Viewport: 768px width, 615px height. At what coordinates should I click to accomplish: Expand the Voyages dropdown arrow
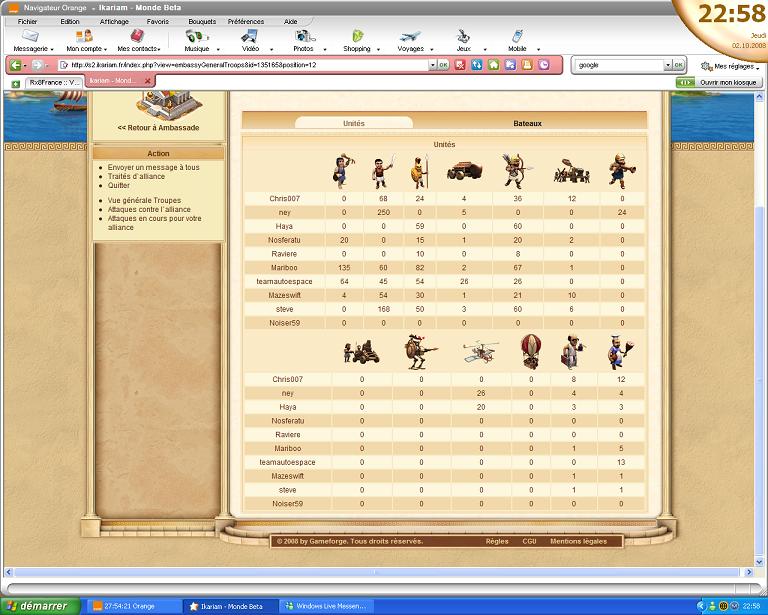pos(432,49)
